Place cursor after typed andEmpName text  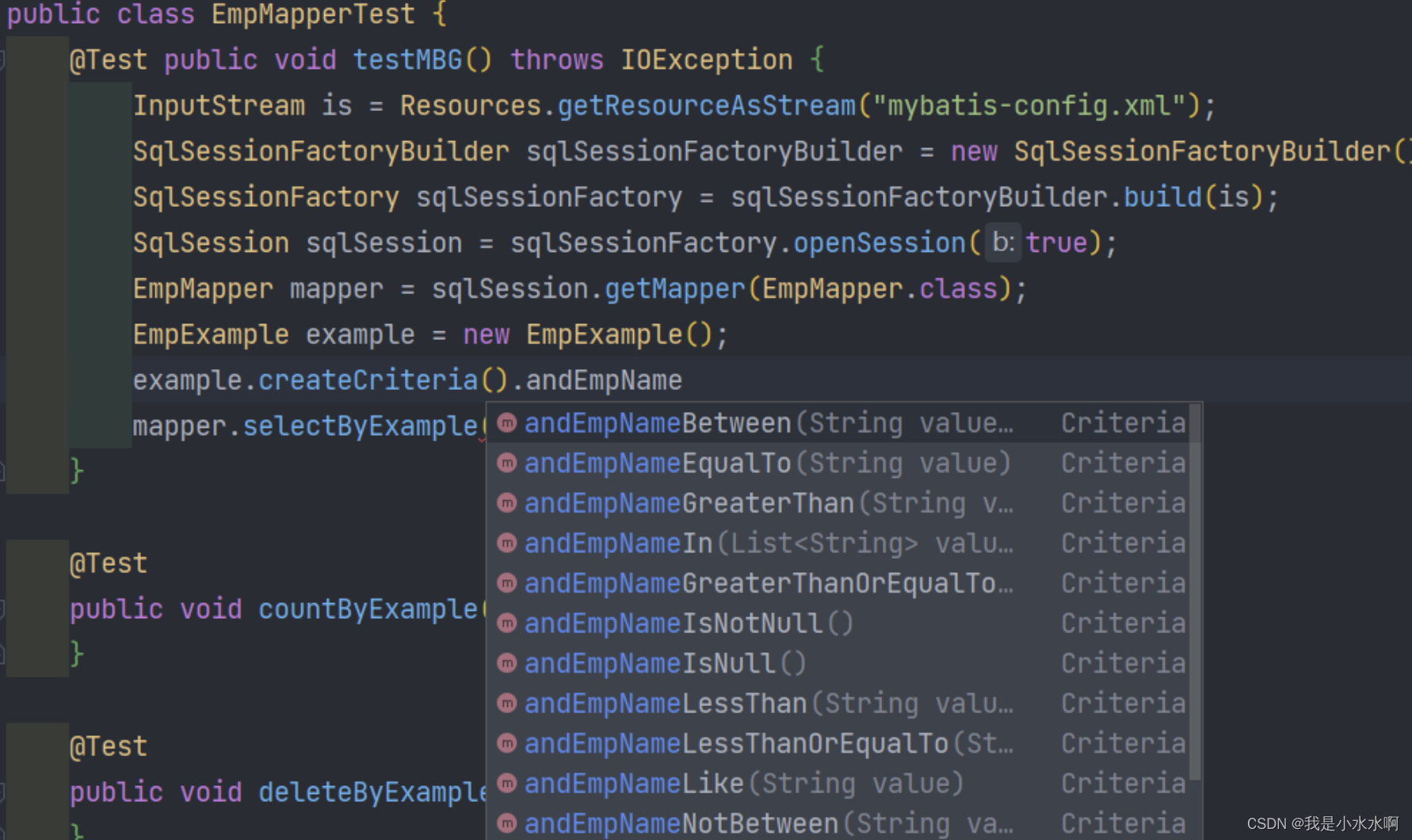tap(682, 380)
